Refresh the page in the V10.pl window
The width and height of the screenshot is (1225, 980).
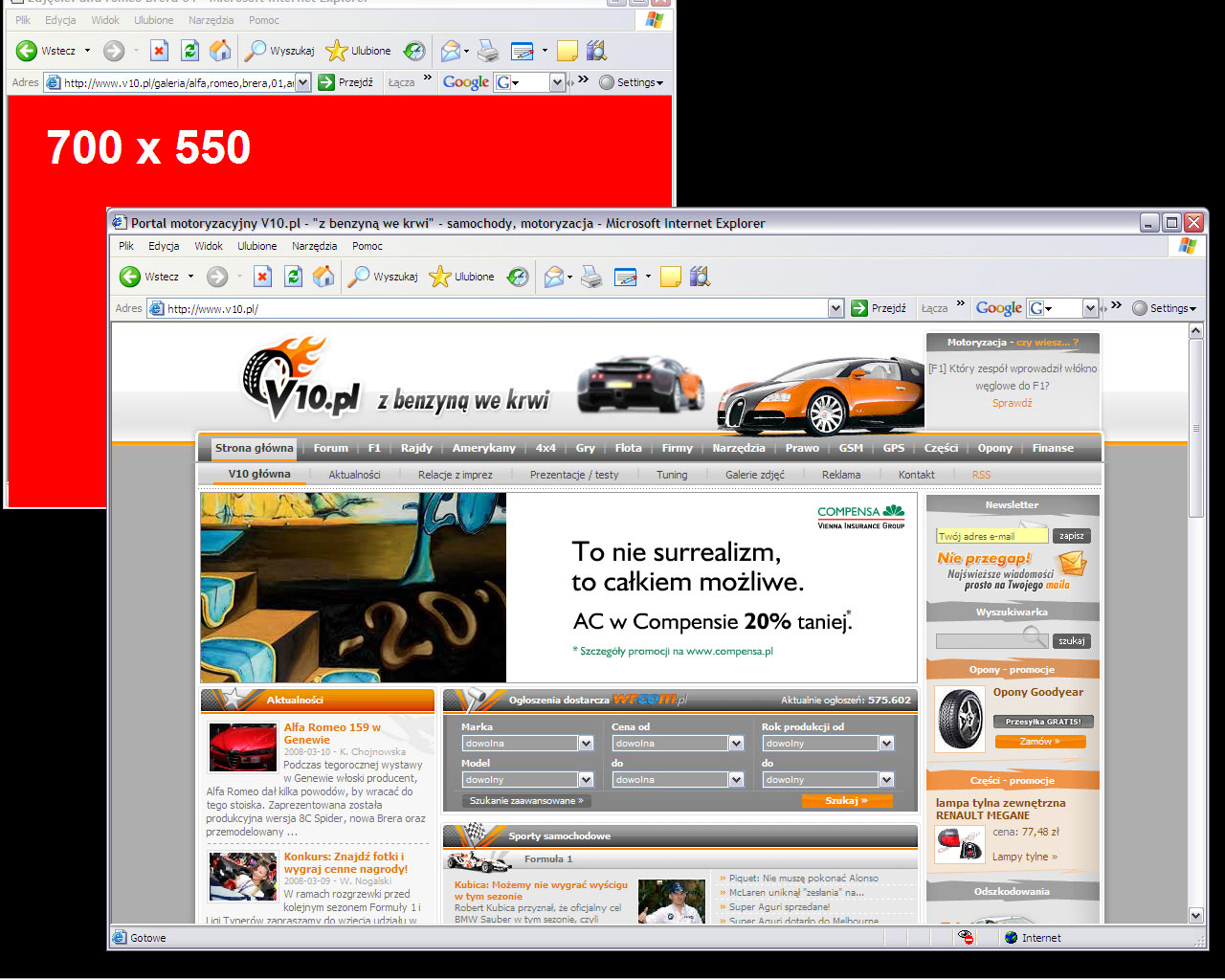(293, 277)
